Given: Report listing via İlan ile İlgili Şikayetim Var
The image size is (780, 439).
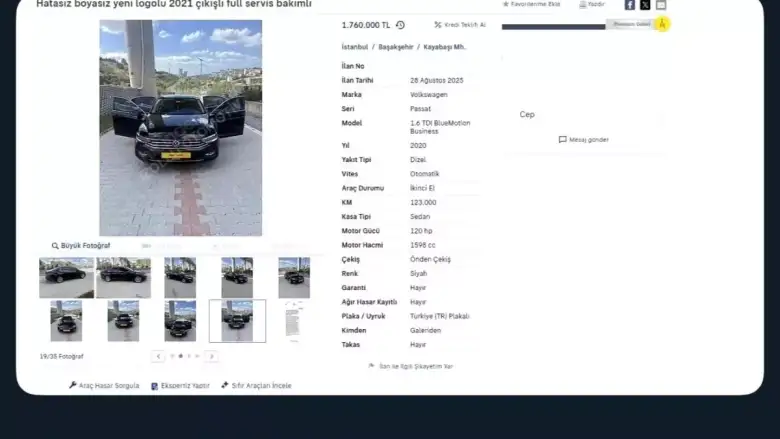Looking at the screenshot, I should click(411, 366).
